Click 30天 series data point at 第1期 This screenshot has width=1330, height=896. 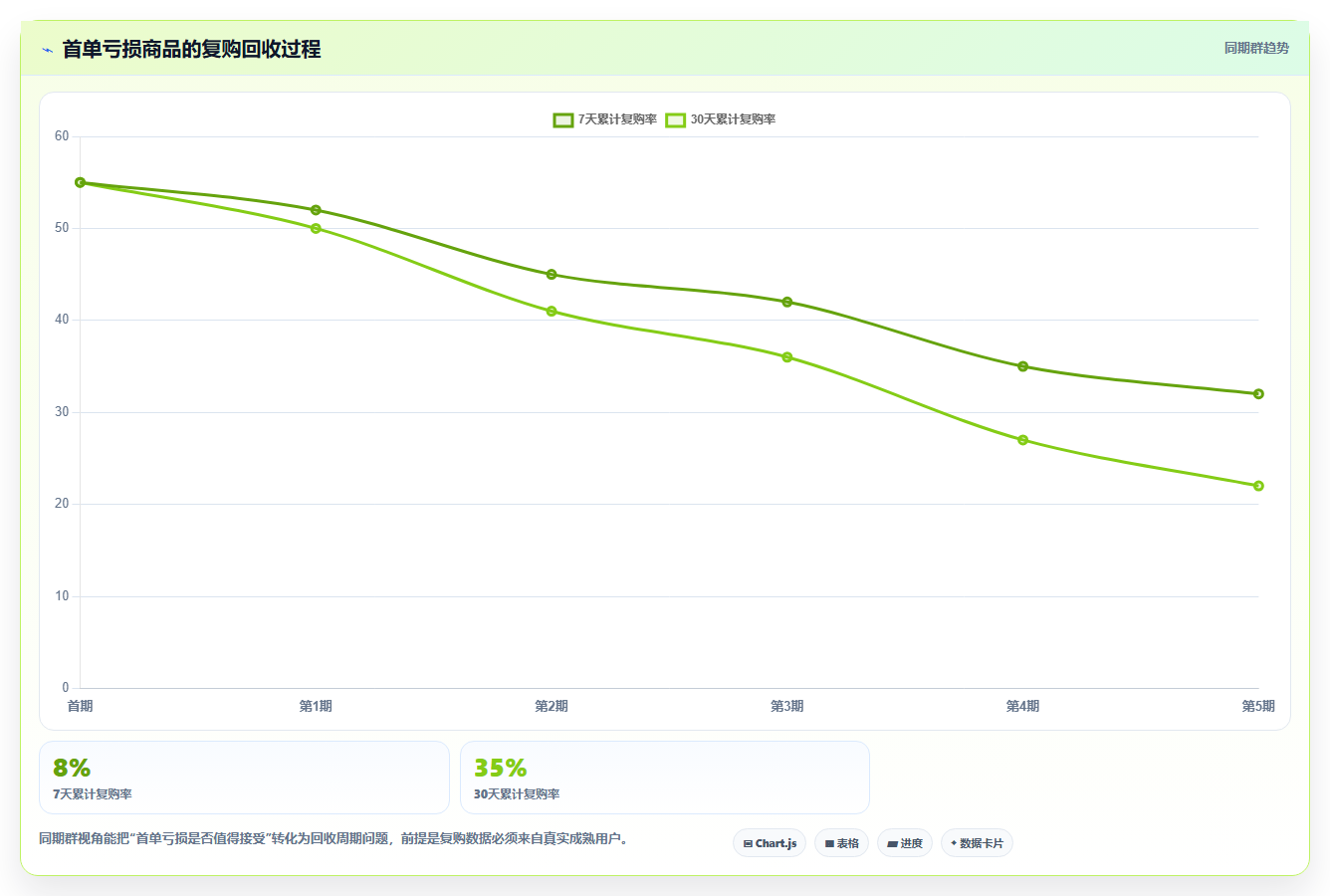(x=316, y=228)
